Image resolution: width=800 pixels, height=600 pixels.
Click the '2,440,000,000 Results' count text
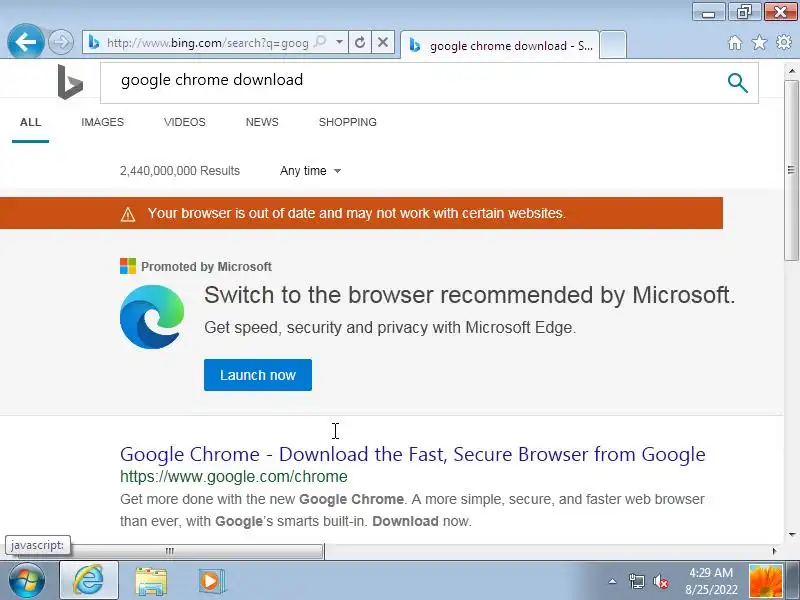180,171
